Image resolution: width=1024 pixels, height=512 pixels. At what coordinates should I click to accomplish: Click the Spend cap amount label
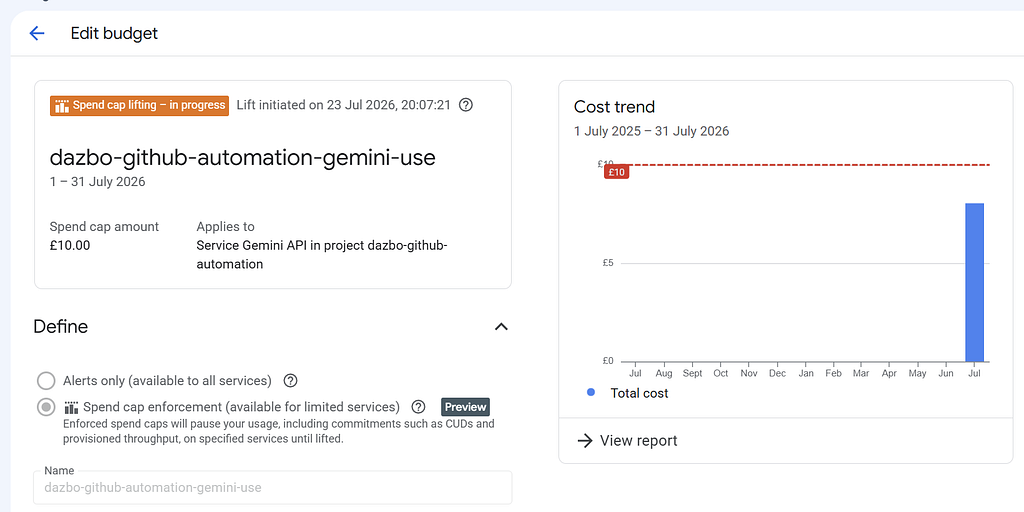pyautogui.click(x=104, y=227)
